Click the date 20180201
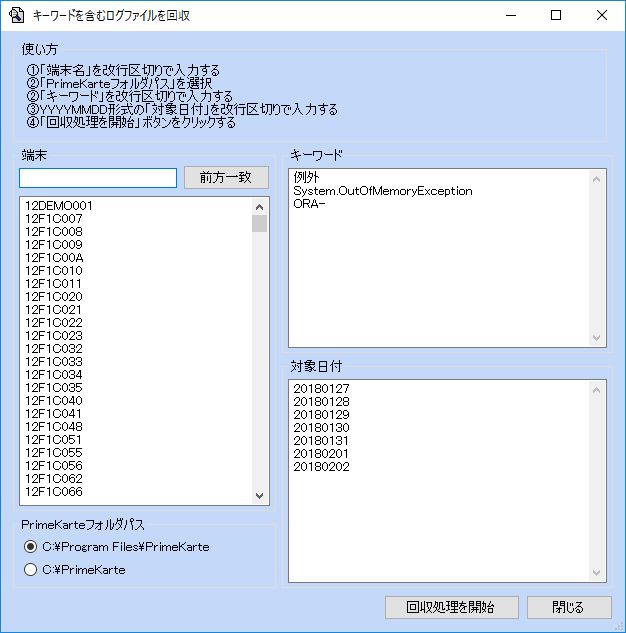The height and width of the screenshot is (633, 626). pyautogui.click(x=321, y=454)
